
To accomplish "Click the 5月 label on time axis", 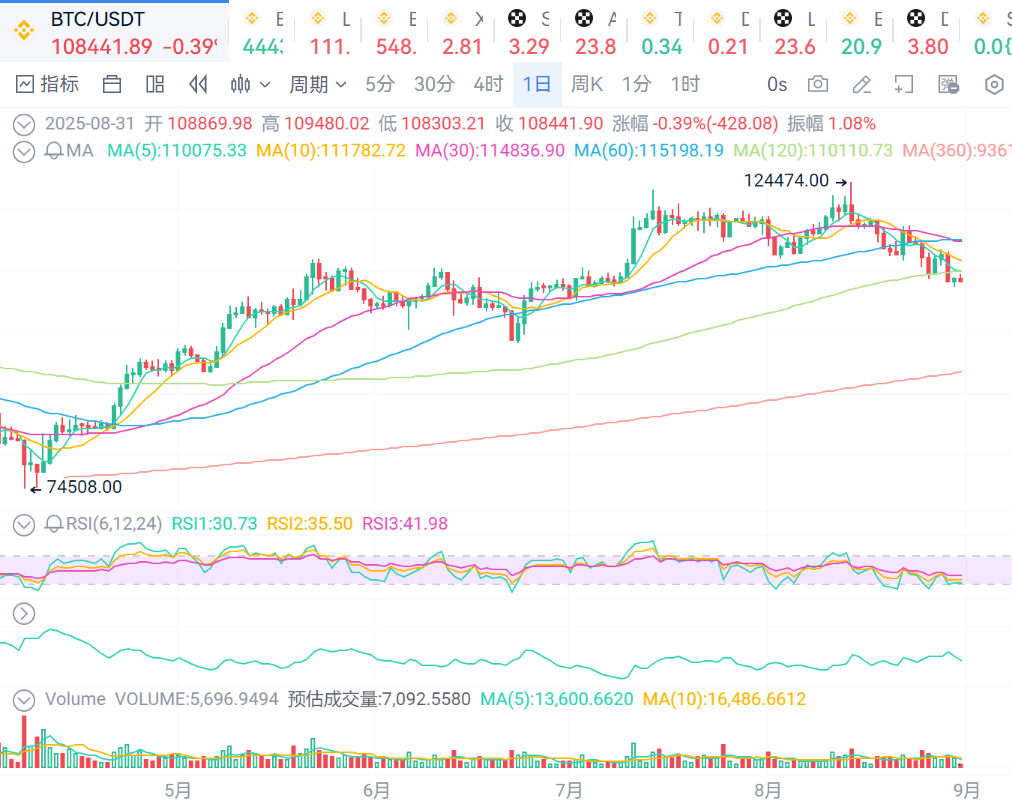I will [177, 790].
